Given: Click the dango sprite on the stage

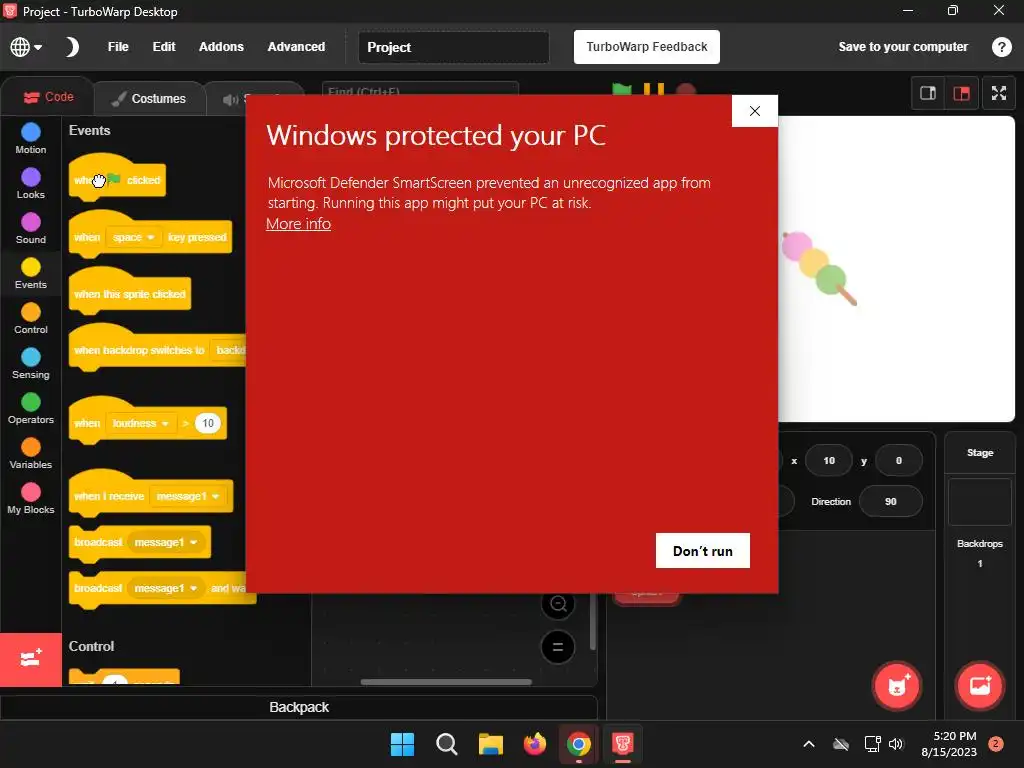Looking at the screenshot, I should click(819, 268).
